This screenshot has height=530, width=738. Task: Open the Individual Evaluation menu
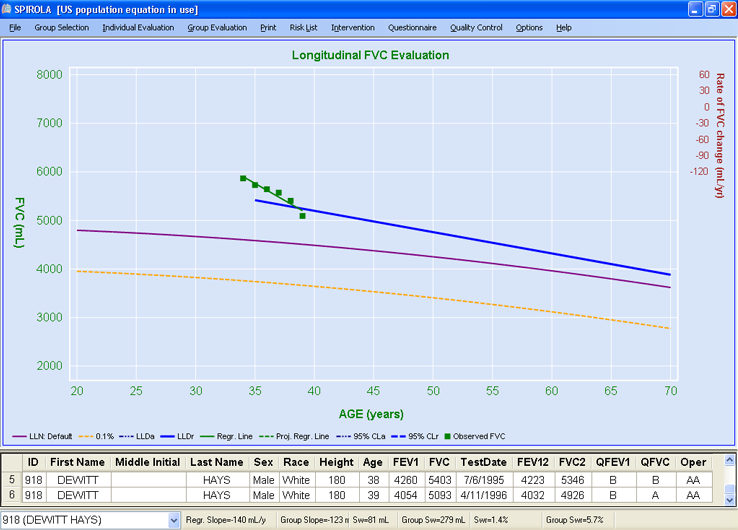(138, 27)
